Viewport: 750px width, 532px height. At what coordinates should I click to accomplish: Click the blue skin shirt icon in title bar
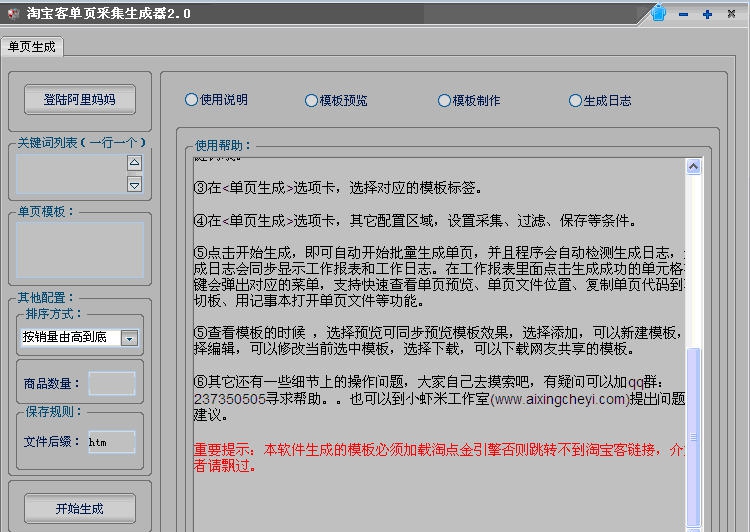click(x=659, y=13)
